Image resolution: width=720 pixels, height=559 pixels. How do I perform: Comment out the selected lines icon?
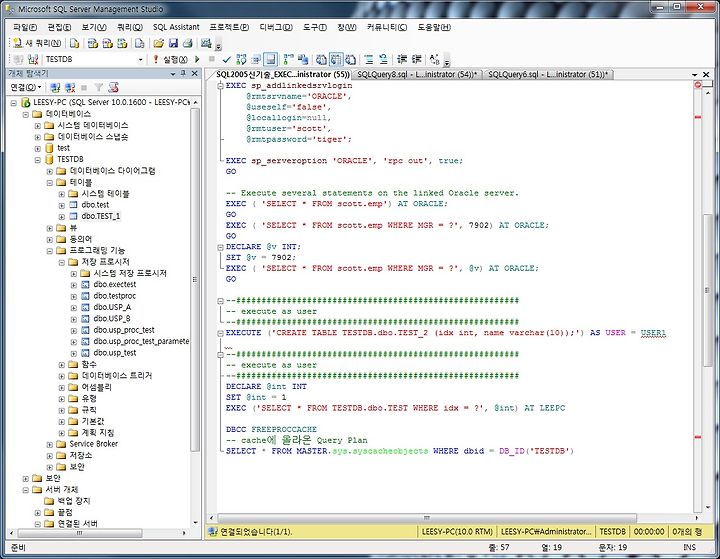(369, 59)
